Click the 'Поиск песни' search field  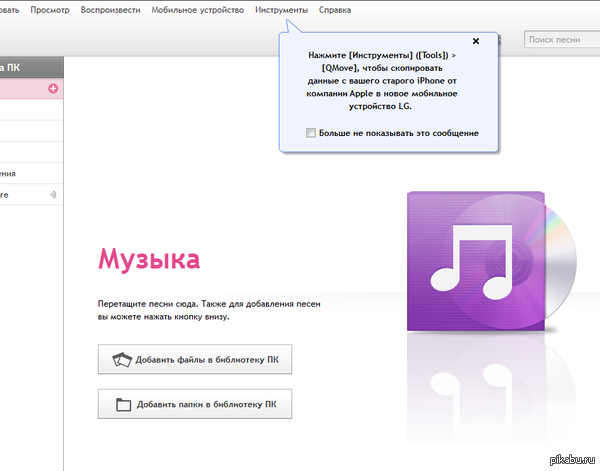pyautogui.click(x=560, y=40)
